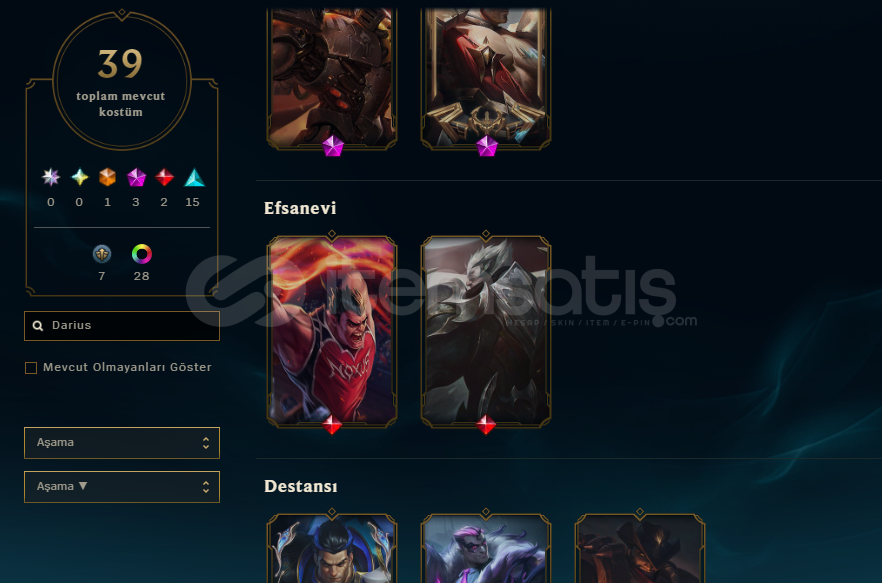Open the purple-haired skin thumbnail under Destansı
Viewport: 882px width, 583px height.
(486, 548)
